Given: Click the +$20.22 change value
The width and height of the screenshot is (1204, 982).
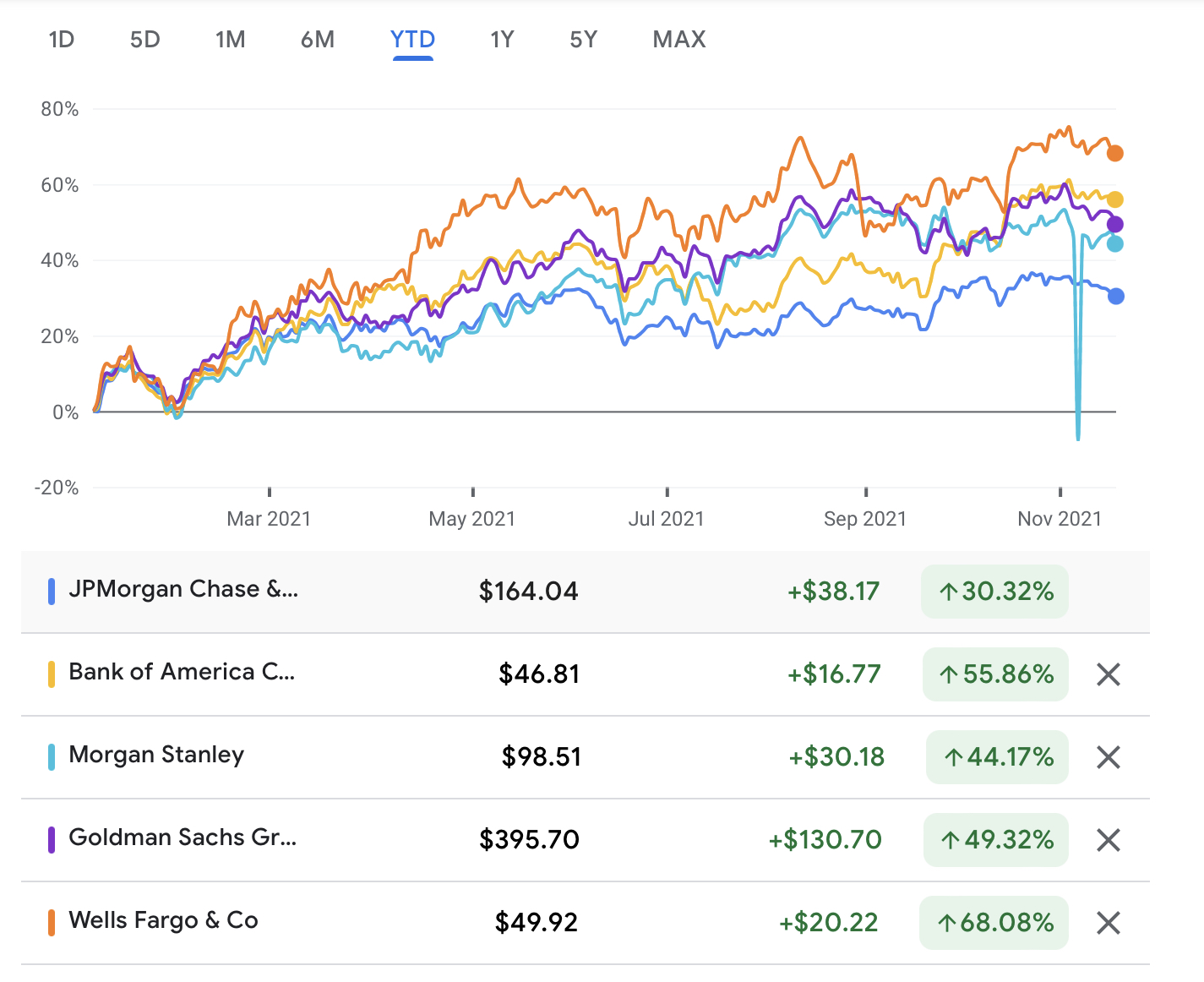Looking at the screenshot, I should [829, 923].
